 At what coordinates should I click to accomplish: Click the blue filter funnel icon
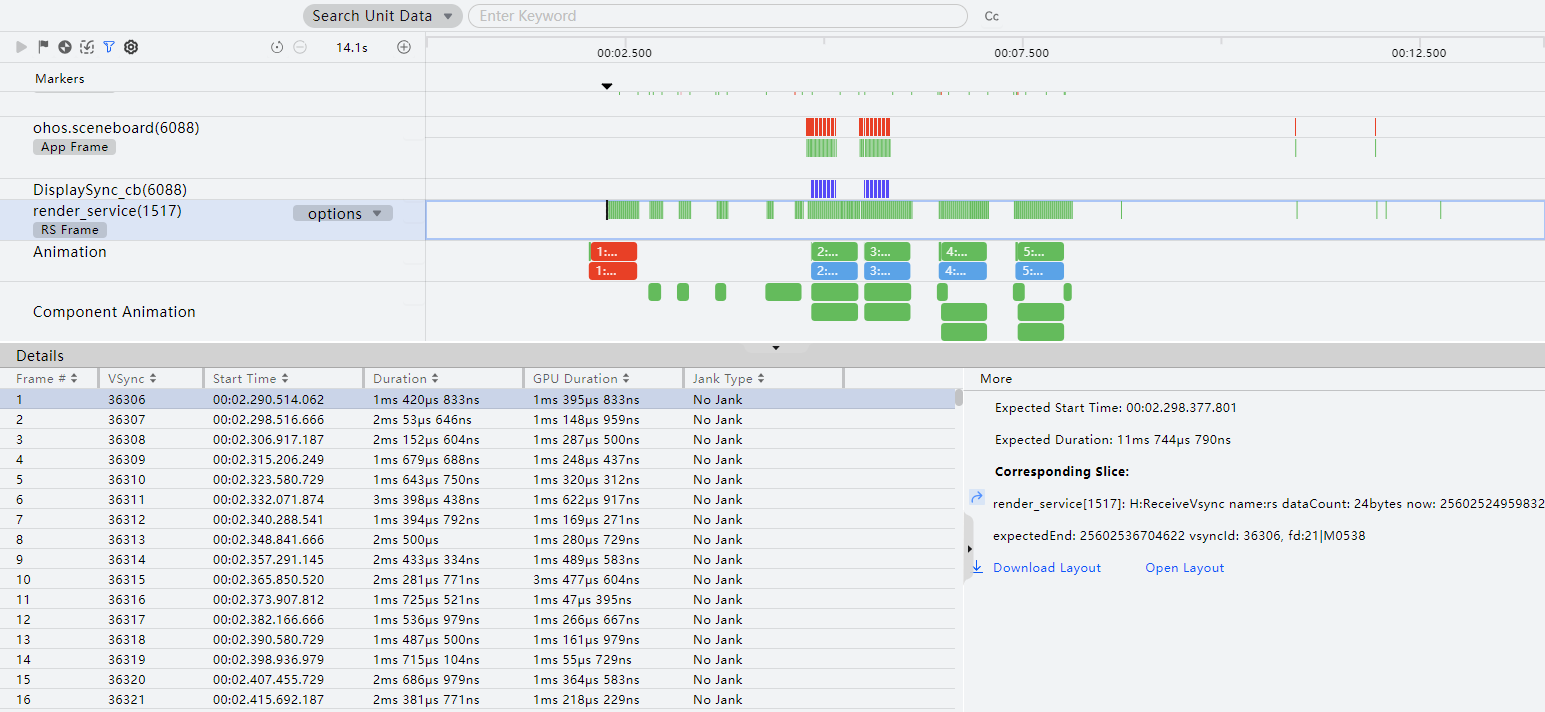109,47
